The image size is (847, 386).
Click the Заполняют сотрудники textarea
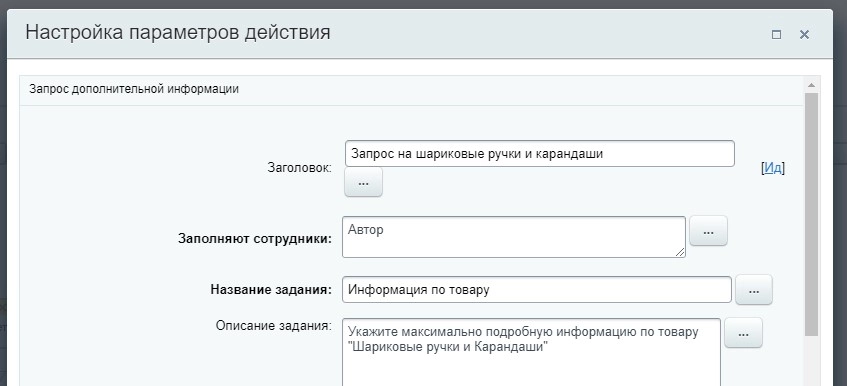pos(514,237)
